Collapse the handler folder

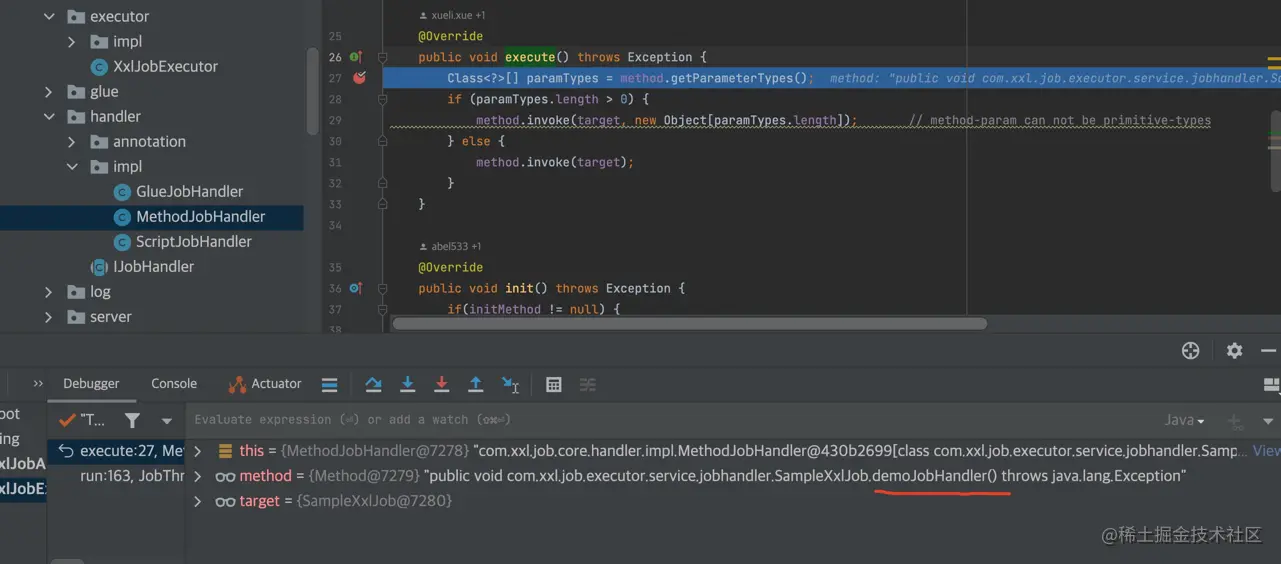click(x=49, y=117)
